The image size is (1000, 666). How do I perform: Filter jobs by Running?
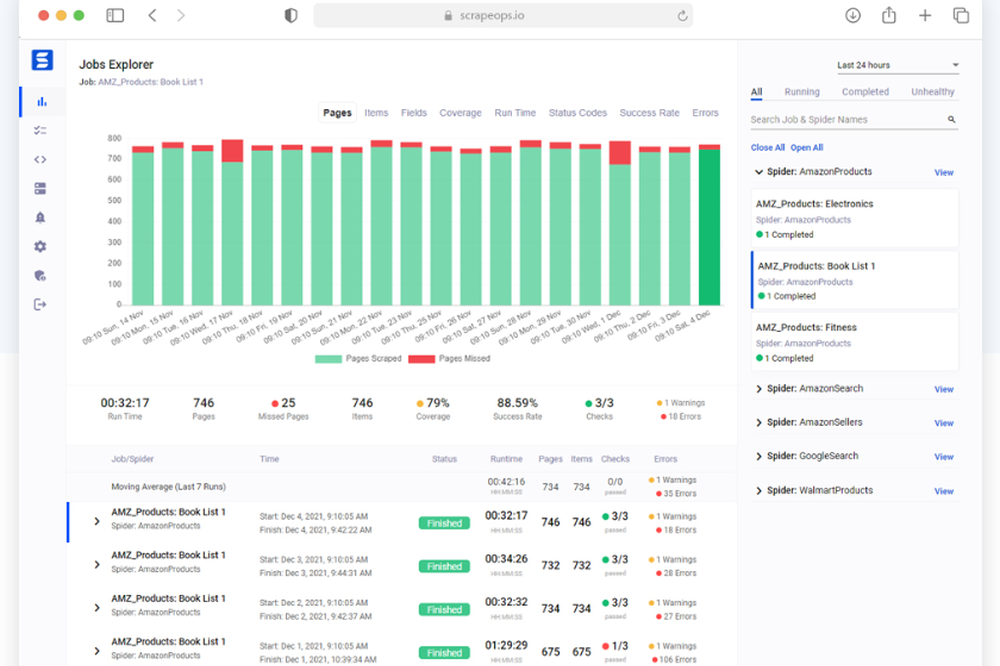802,92
